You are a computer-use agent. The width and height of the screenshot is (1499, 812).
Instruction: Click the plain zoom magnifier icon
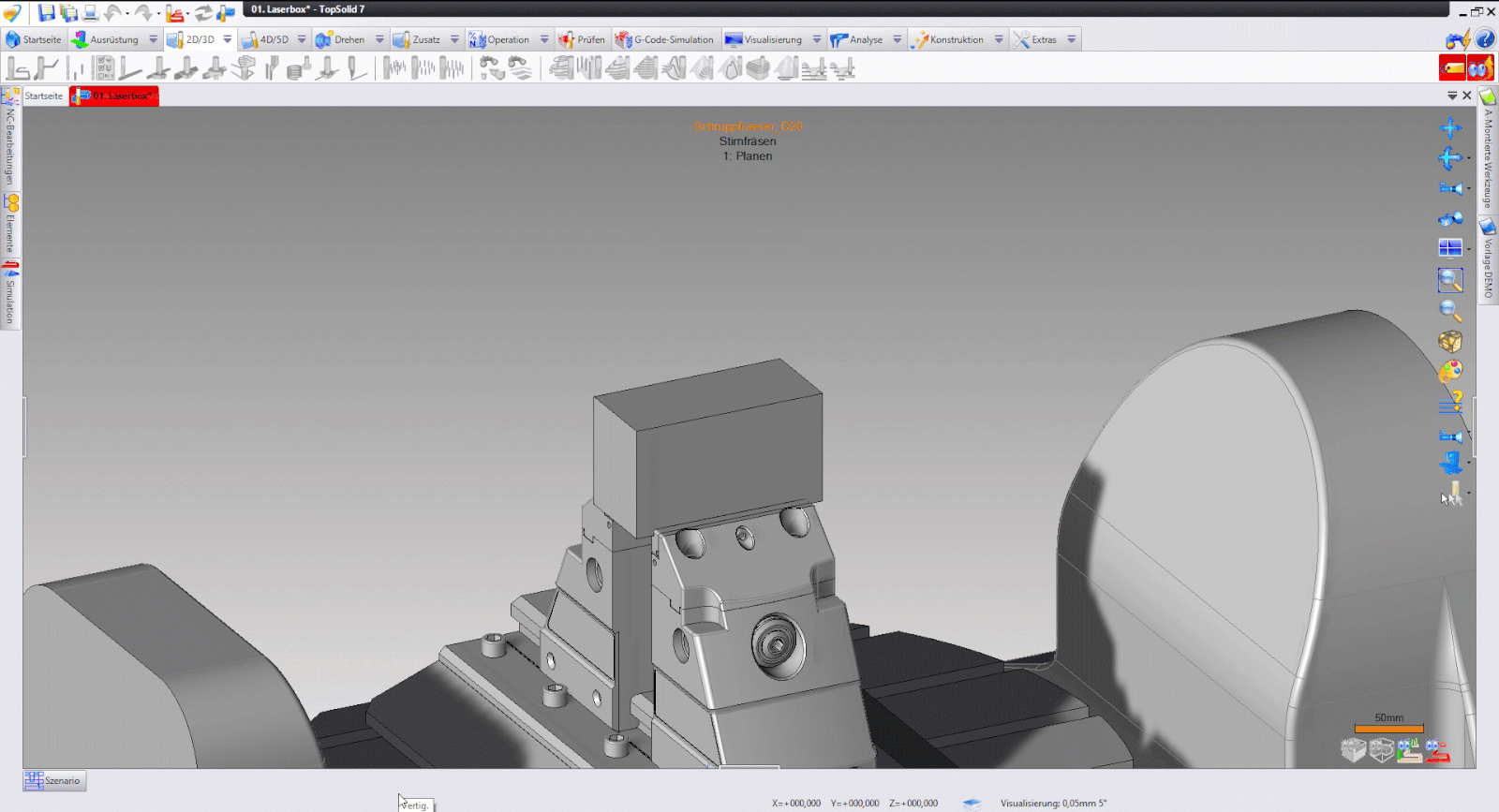tap(1450, 310)
